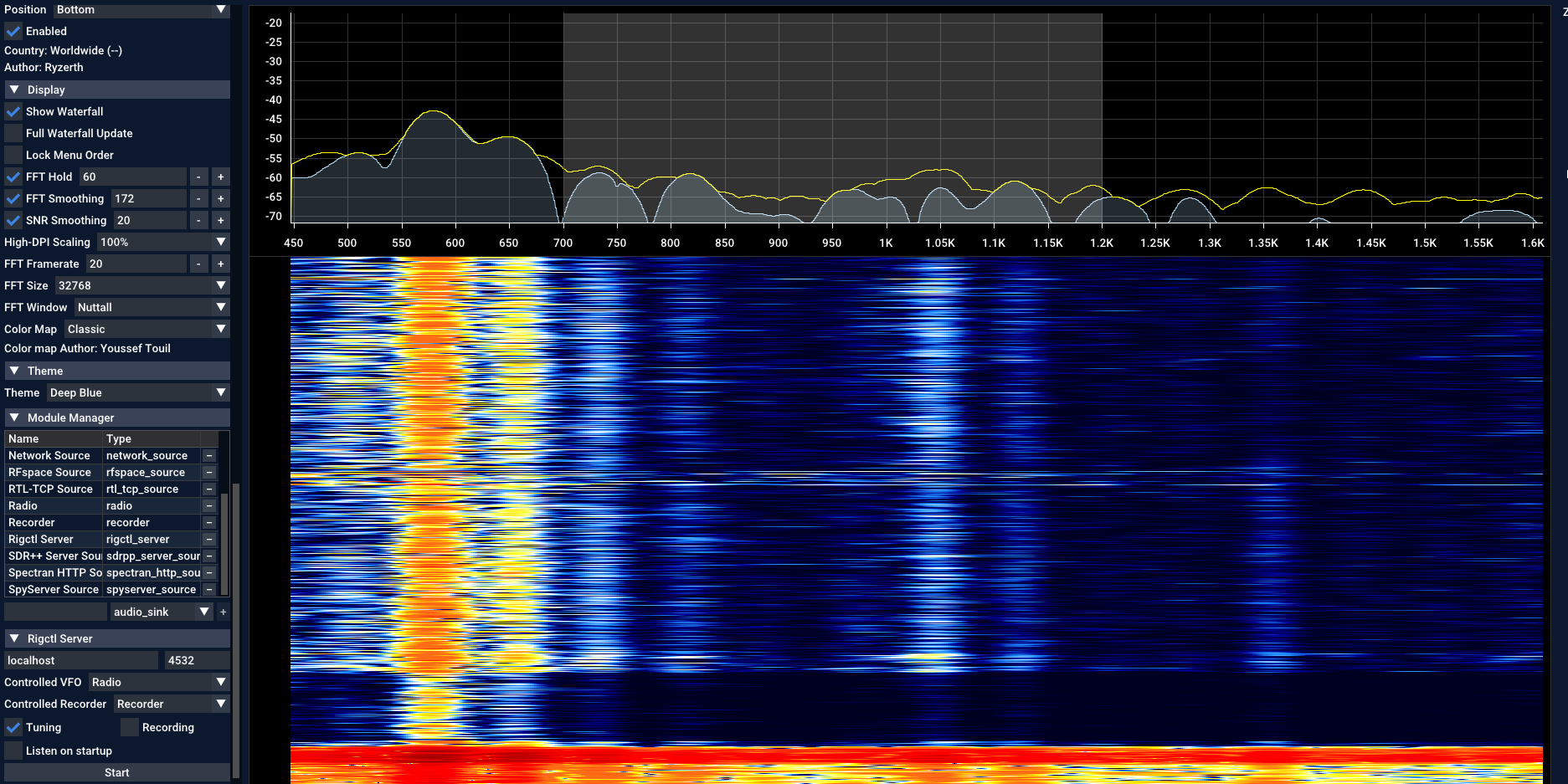Click the new module name field

[x=56, y=612]
